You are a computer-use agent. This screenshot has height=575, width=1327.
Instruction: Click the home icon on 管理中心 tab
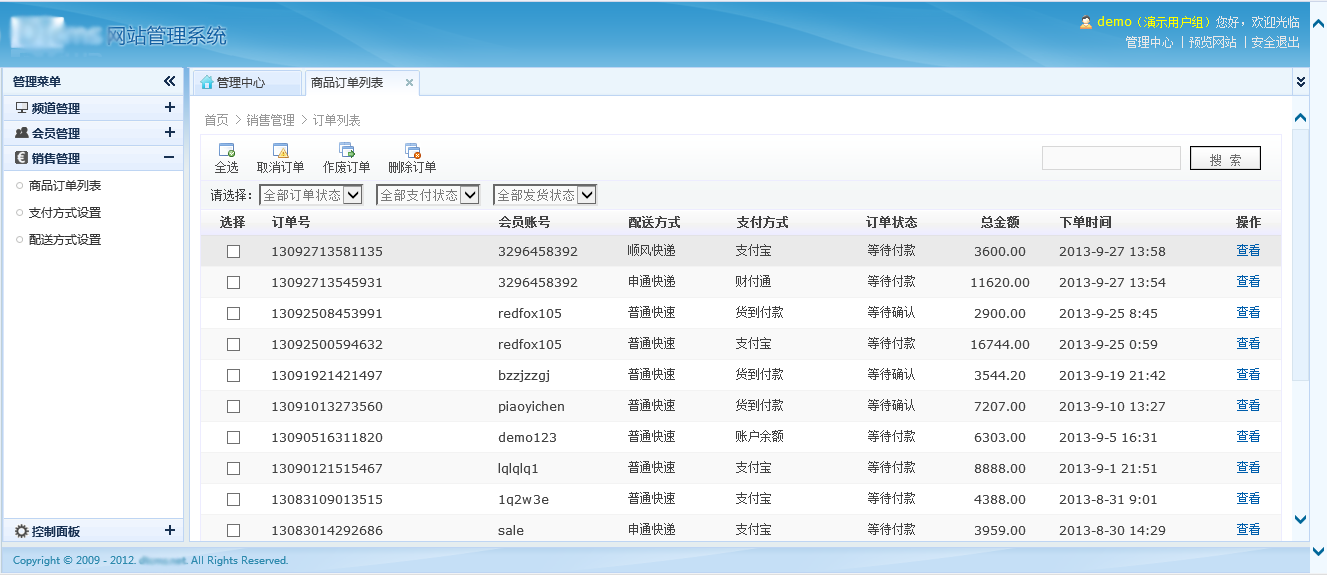(x=207, y=83)
